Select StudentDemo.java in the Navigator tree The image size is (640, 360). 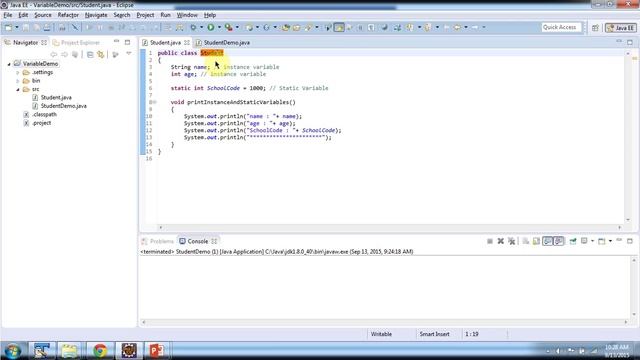click(63, 106)
